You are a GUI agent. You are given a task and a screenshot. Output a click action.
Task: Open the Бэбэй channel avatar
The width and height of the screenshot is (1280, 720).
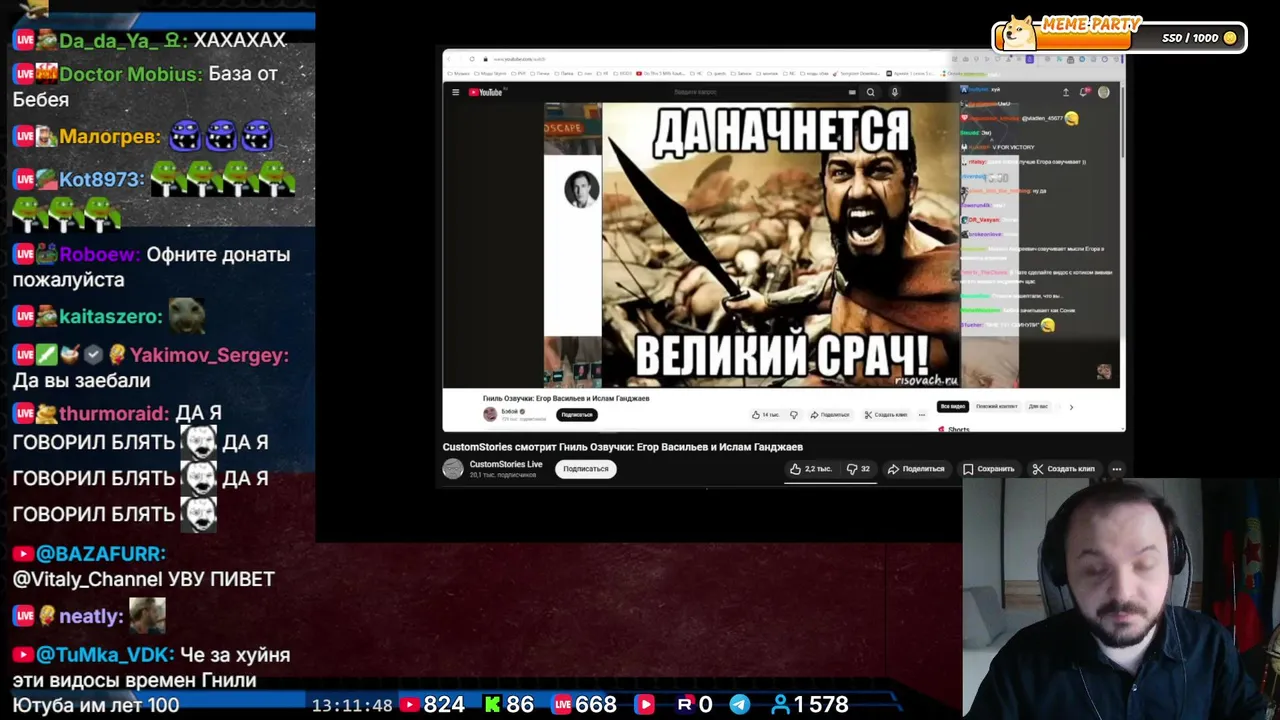tap(490, 414)
